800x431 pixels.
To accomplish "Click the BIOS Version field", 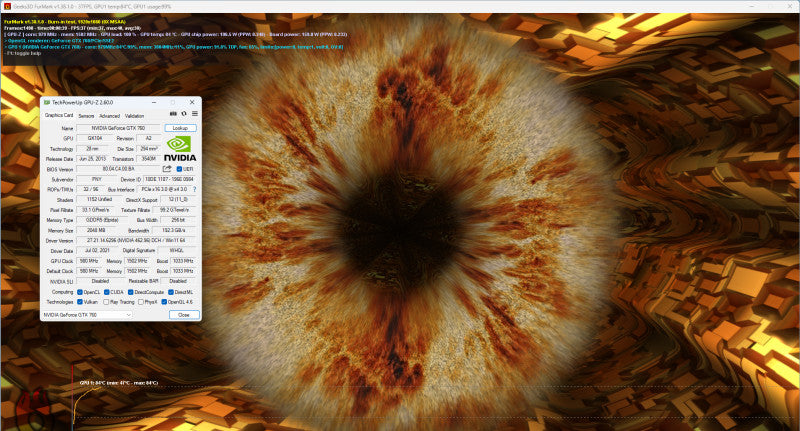I will (118, 169).
